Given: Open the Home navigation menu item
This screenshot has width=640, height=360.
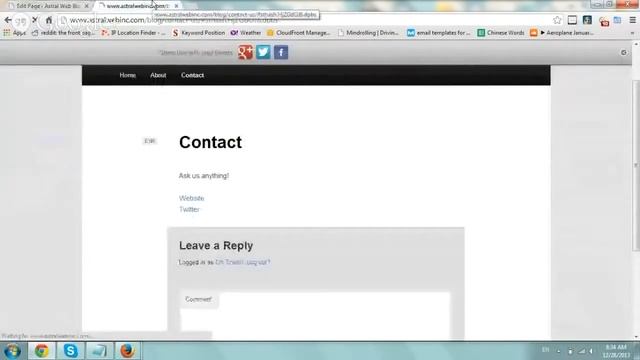Looking at the screenshot, I should click(x=127, y=75).
